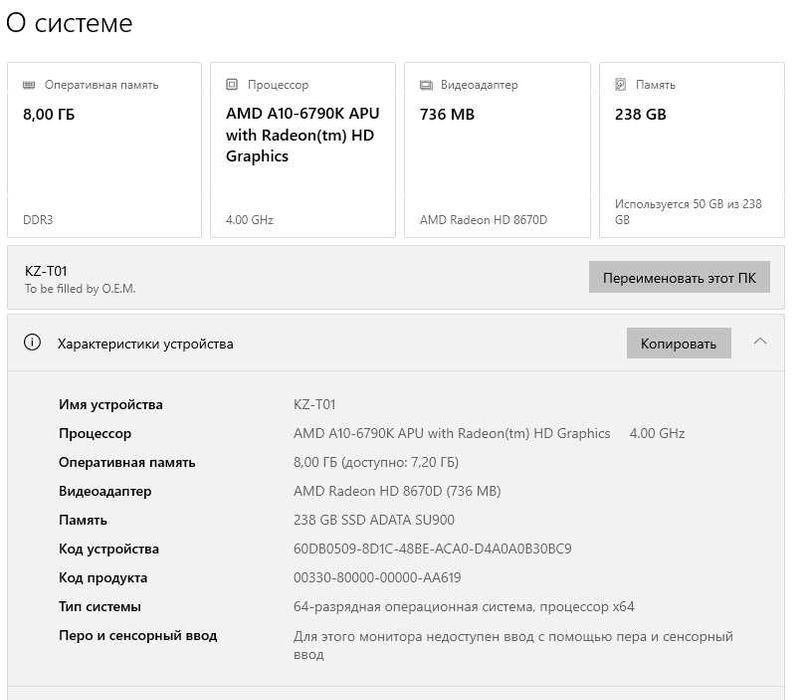806x700 pixels.
Task: Select the 64-разрядная операционная система value
Action: pyautogui.click(x=464, y=606)
